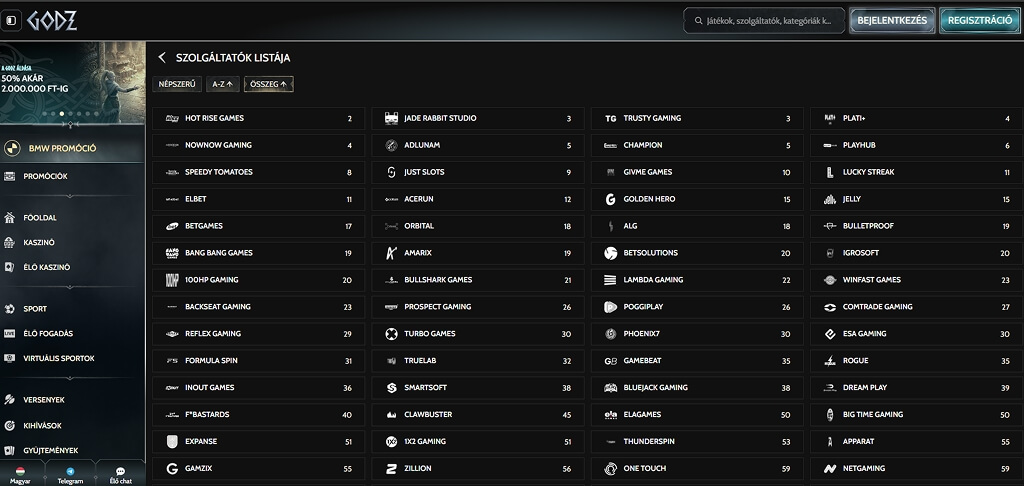1024x486 pixels.
Task: Click the Turbo Games icon
Action: [391, 334]
